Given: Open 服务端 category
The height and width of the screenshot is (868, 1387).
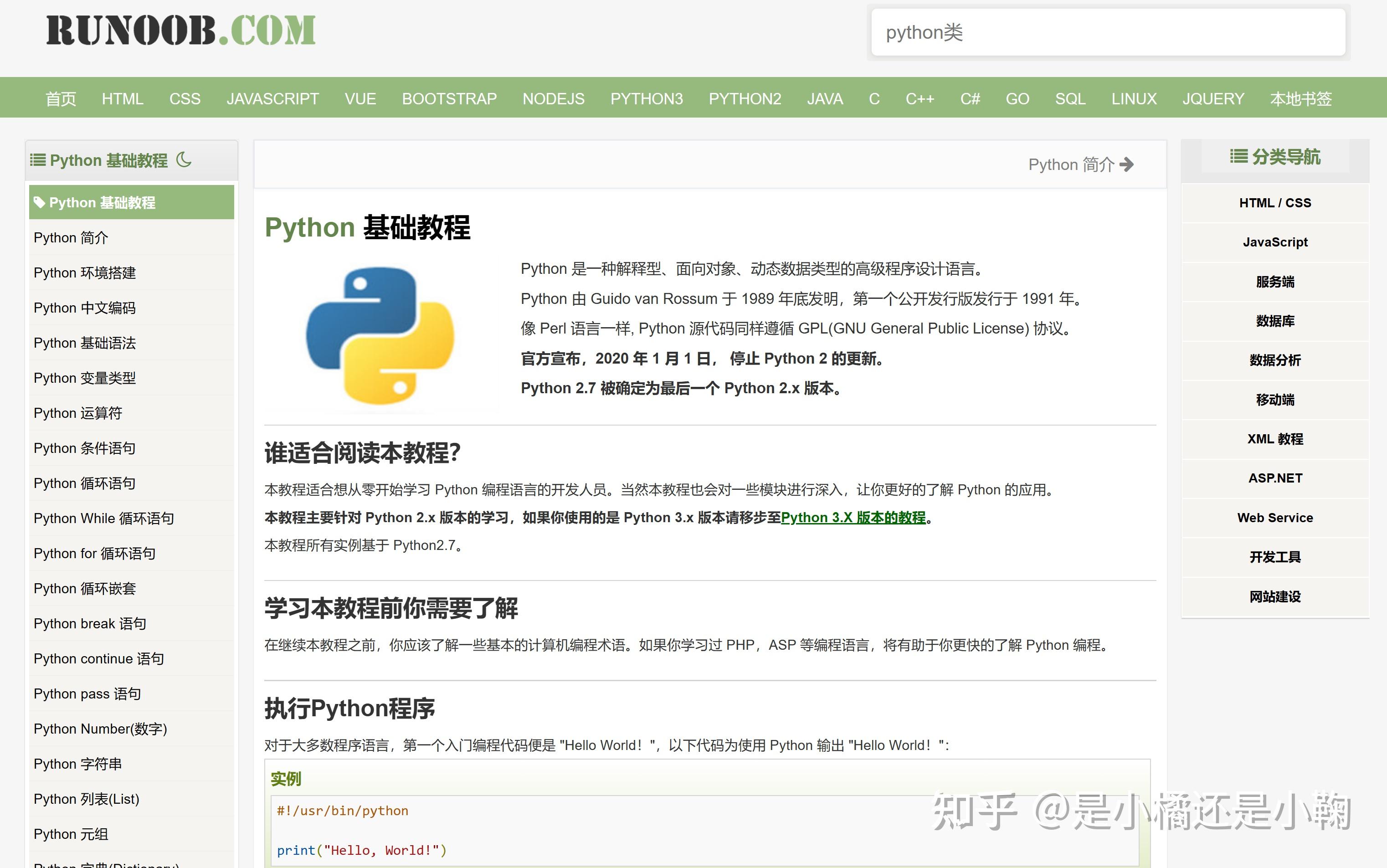Looking at the screenshot, I should point(1275,281).
